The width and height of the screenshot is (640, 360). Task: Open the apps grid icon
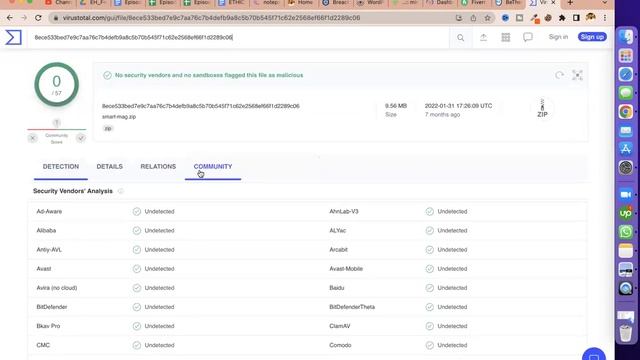[x=505, y=38]
